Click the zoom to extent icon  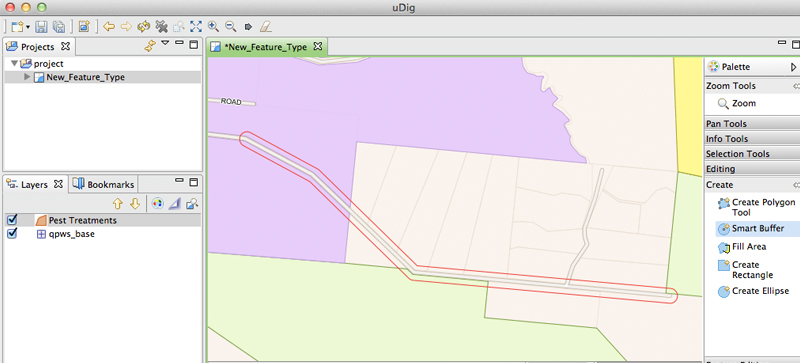[196, 27]
